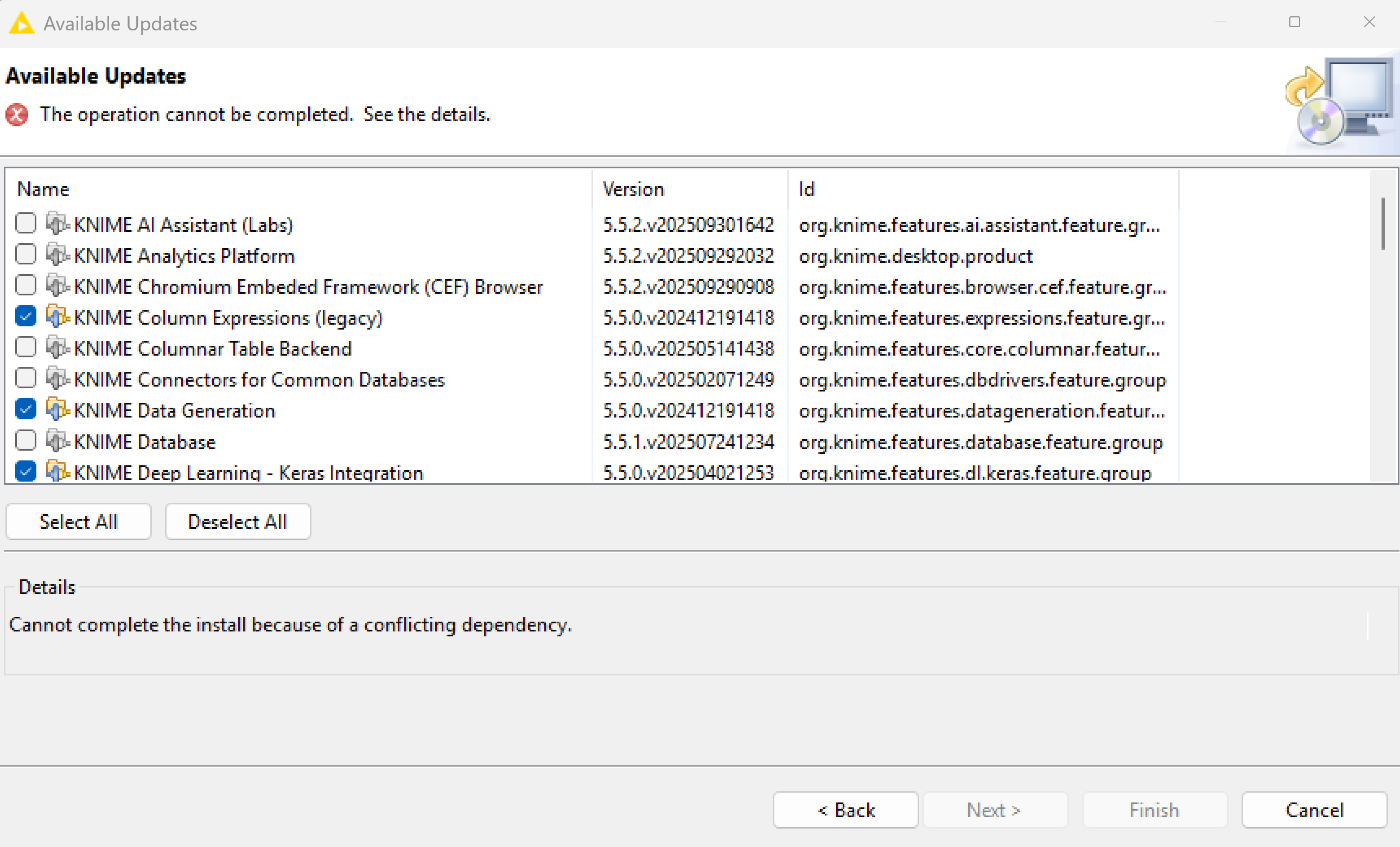Screen dimensions: 1400x847
Task: Check KNIME Connectors for Common Databases
Action: click(26, 378)
